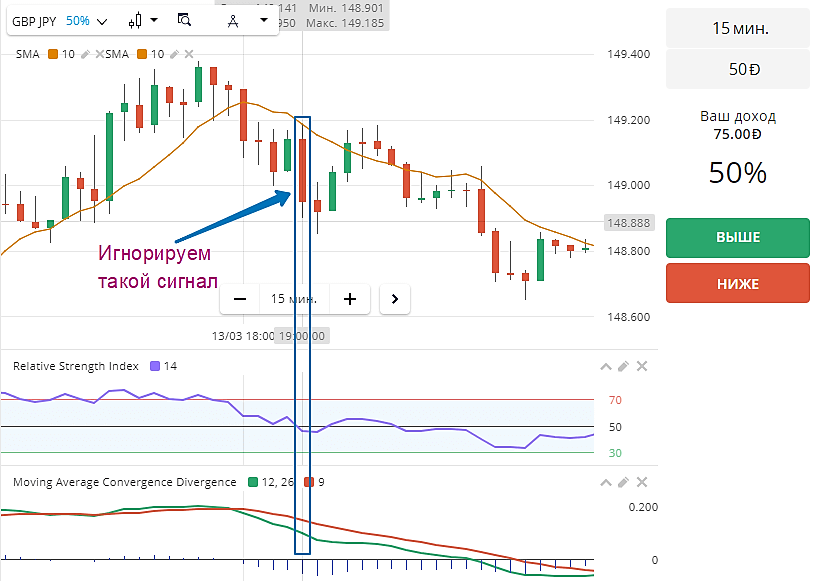
Task: Remove the second SMA with its X icon
Action: (x=188, y=54)
